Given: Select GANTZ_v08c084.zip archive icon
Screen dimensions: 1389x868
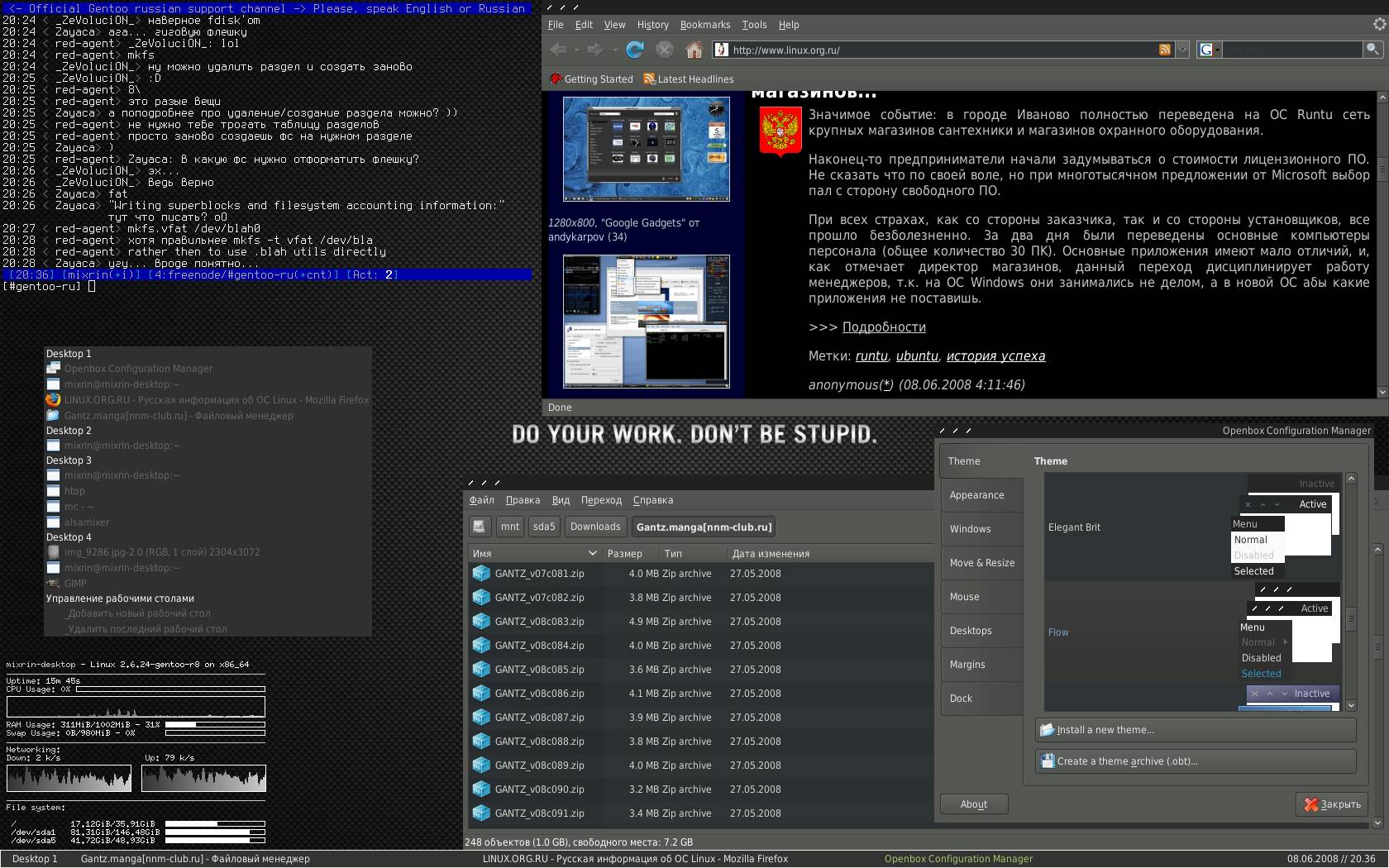Looking at the screenshot, I should tap(481, 646).
